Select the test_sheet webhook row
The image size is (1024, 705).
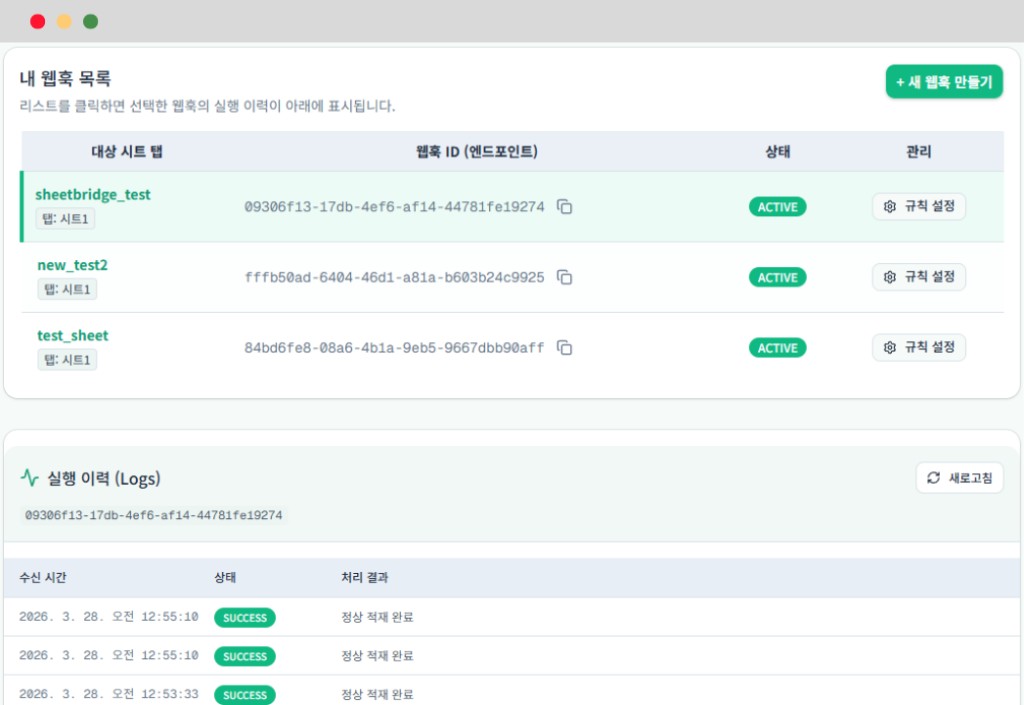(x=512, y=347)
